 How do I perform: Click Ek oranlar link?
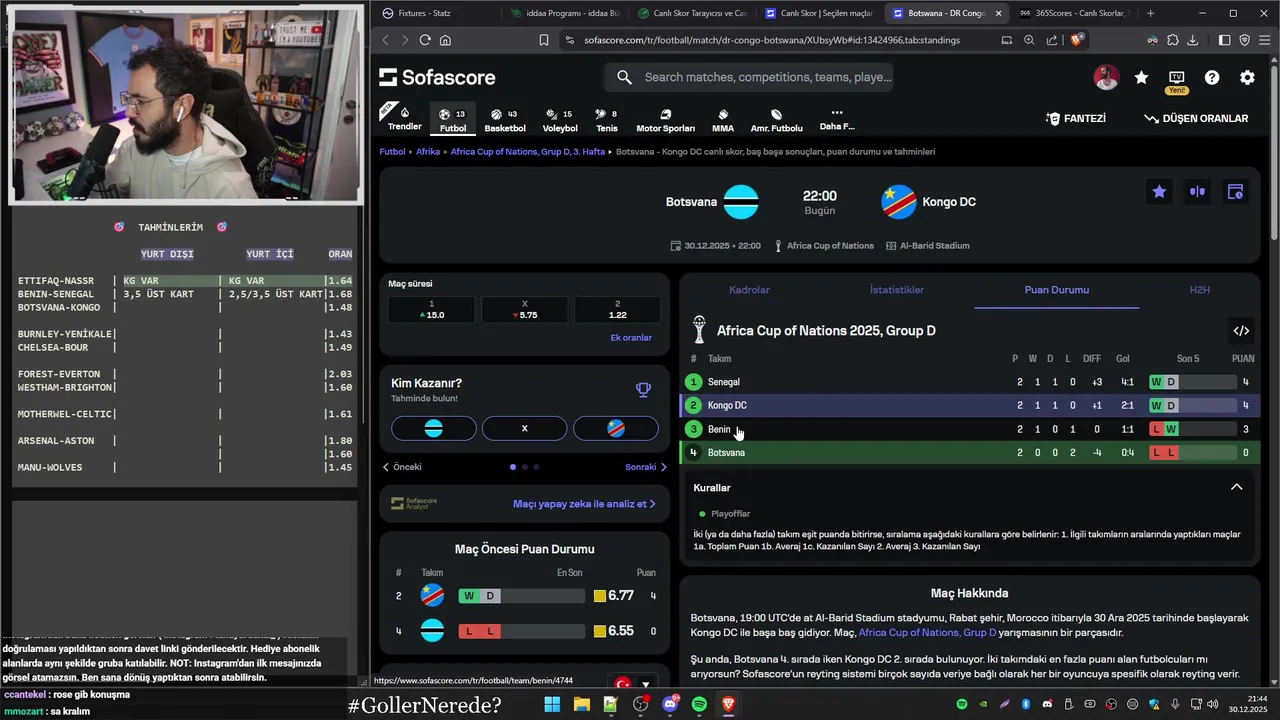click(631, 338)
